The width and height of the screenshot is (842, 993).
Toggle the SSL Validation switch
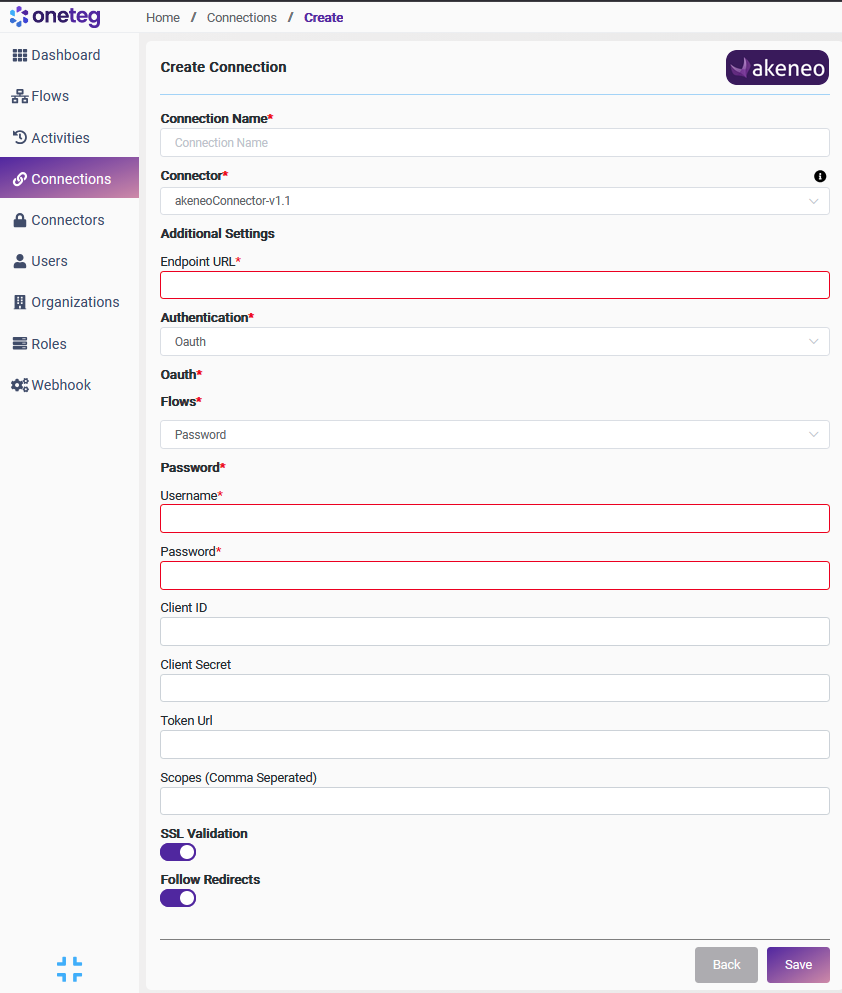178,852
